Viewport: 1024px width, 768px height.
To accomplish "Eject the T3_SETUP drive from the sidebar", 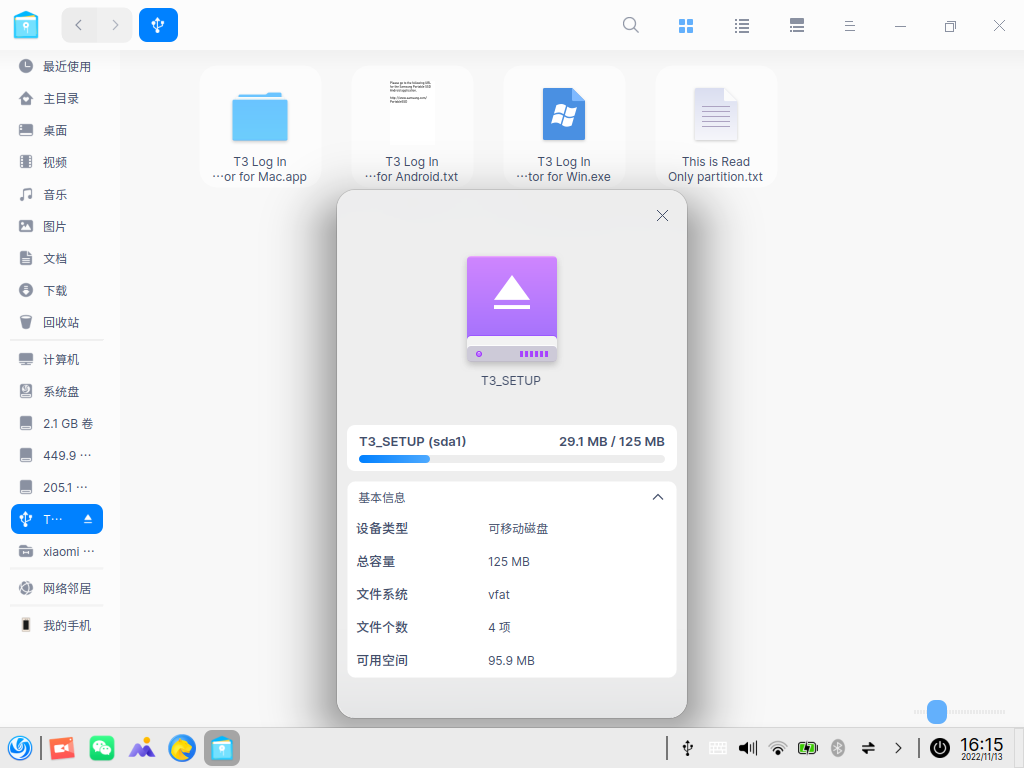I will tap(86, 518).
